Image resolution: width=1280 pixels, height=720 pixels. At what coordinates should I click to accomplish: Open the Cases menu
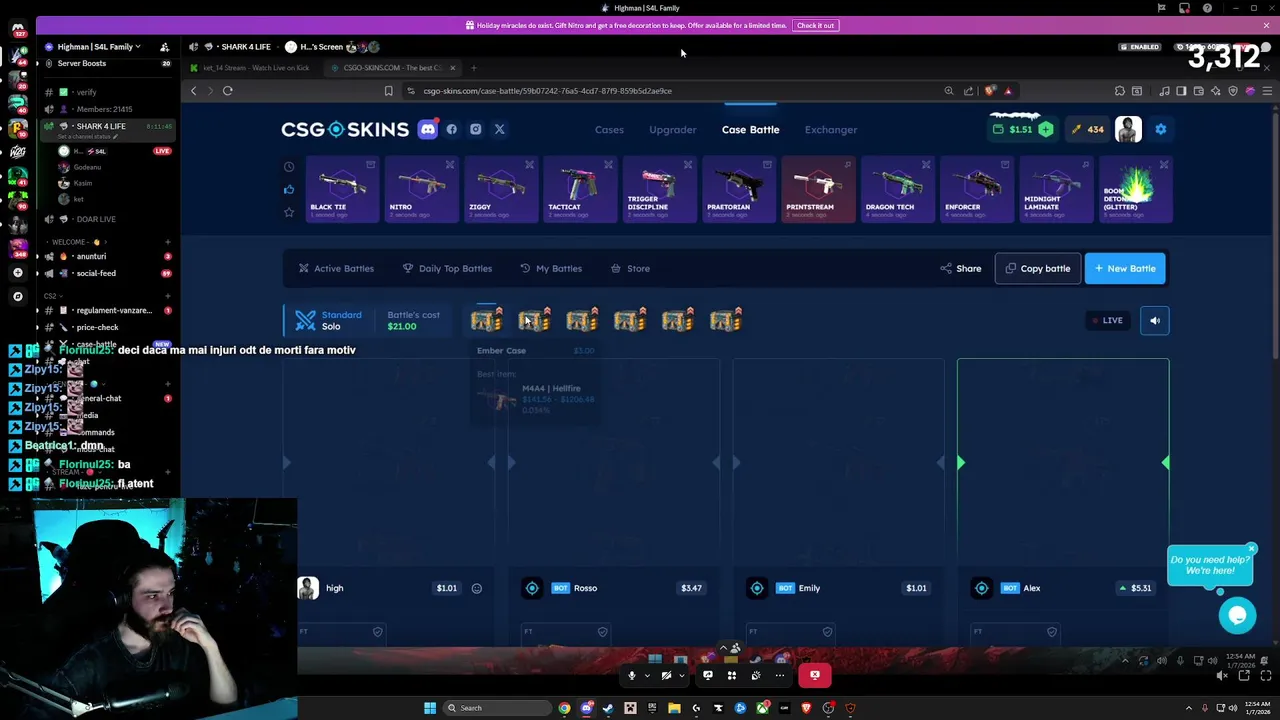coord(609,129)
